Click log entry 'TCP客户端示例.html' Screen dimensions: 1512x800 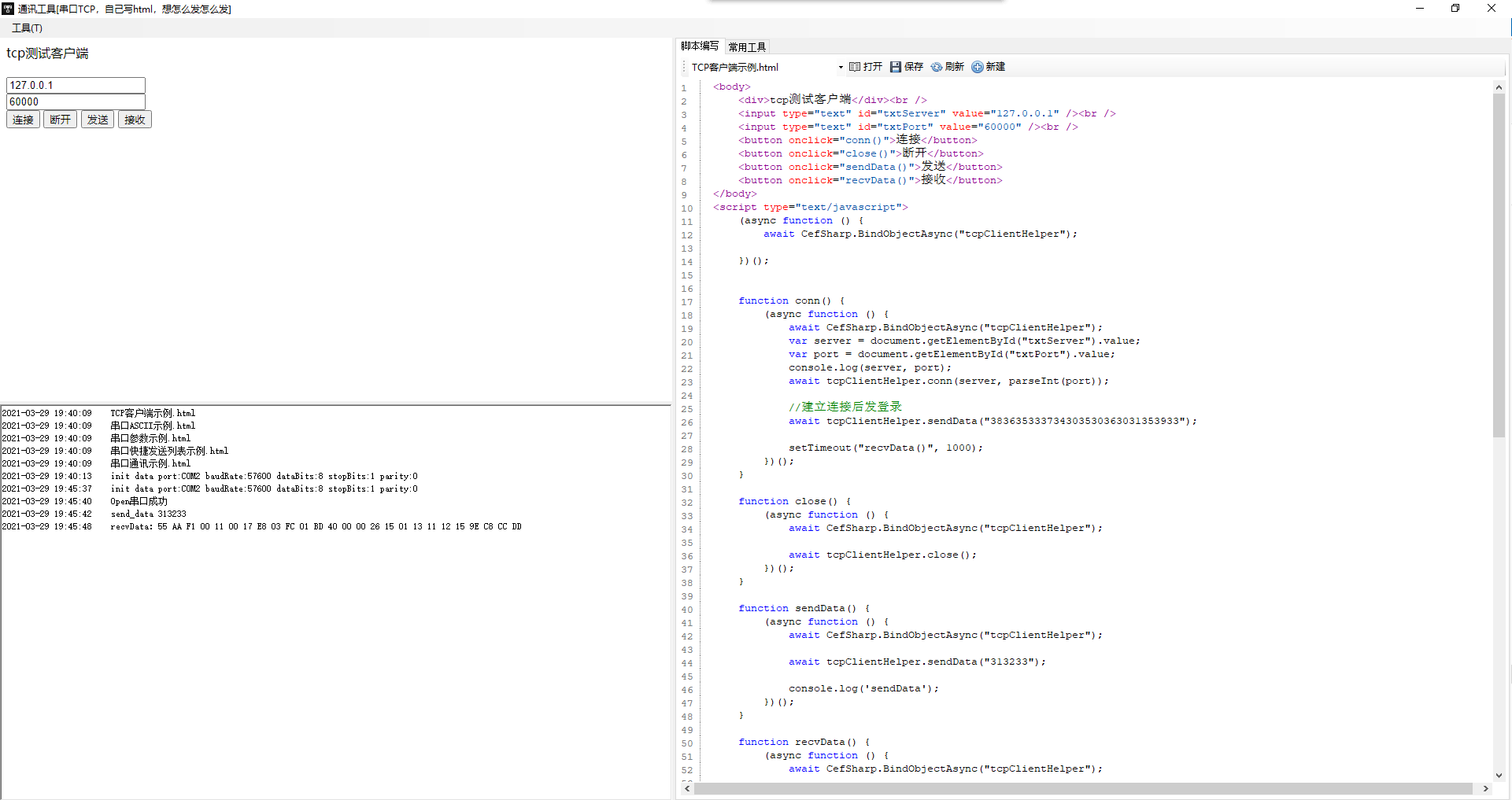click(153, 413)
